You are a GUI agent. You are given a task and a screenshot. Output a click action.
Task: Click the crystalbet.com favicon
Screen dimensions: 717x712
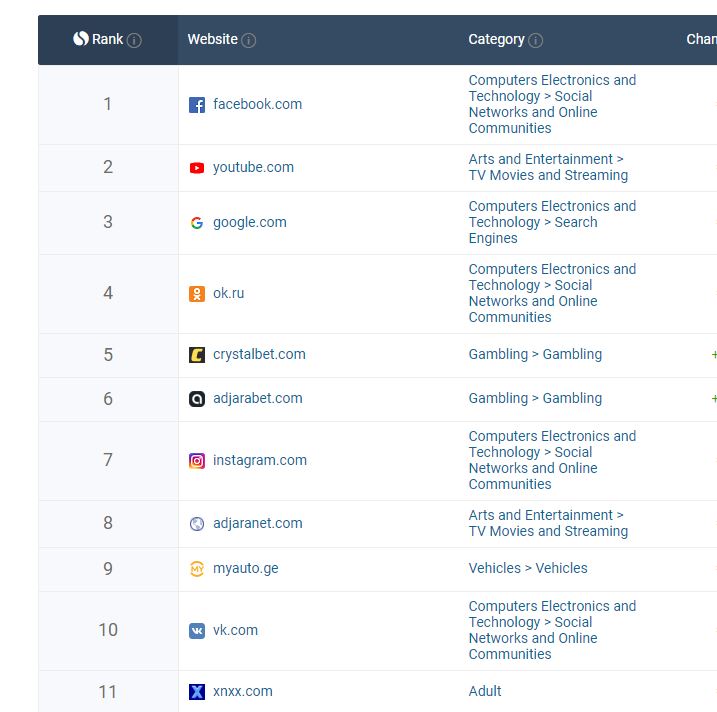click(x=197, y=355)
